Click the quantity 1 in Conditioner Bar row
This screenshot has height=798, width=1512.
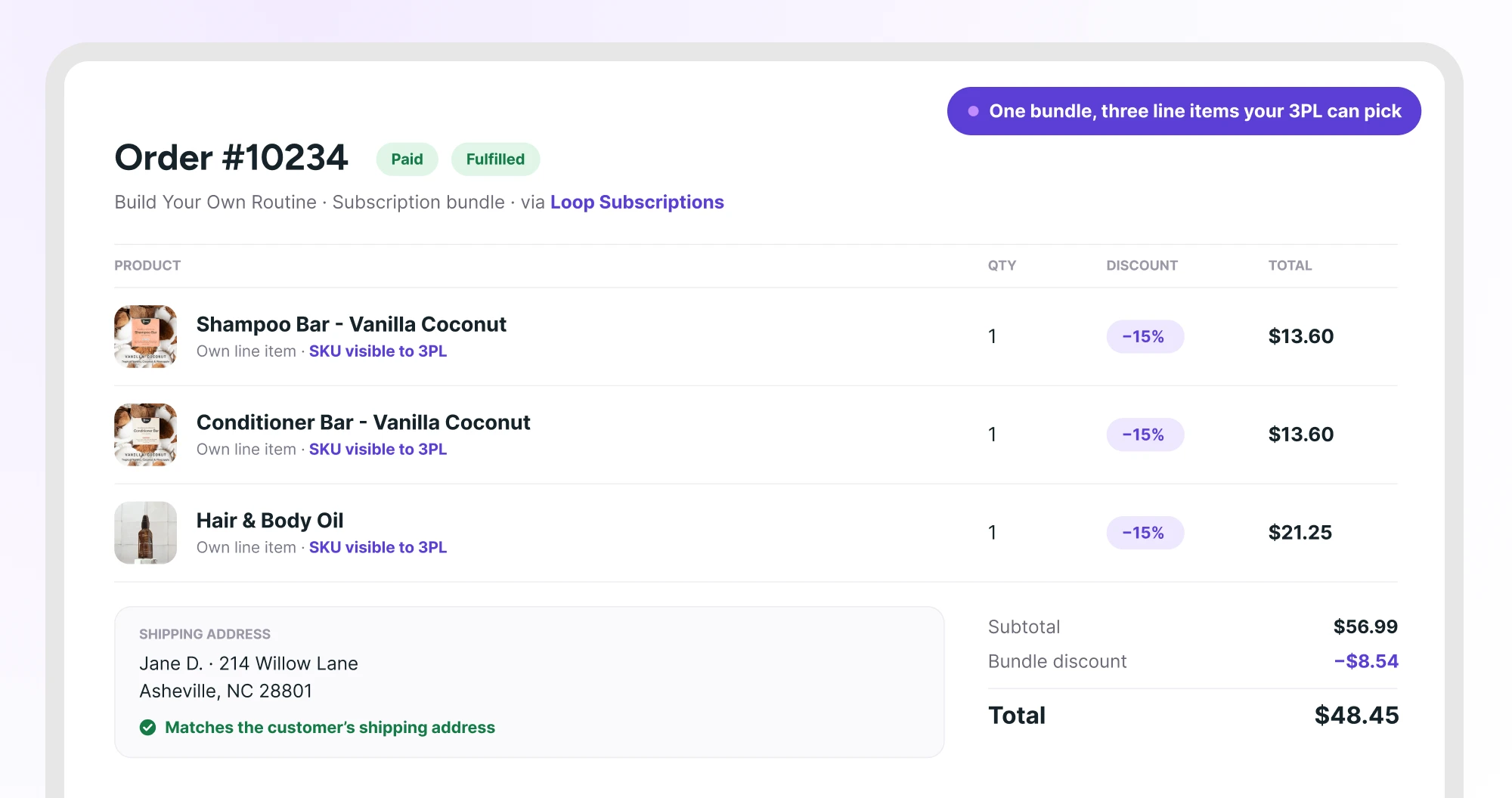point(993,435)
